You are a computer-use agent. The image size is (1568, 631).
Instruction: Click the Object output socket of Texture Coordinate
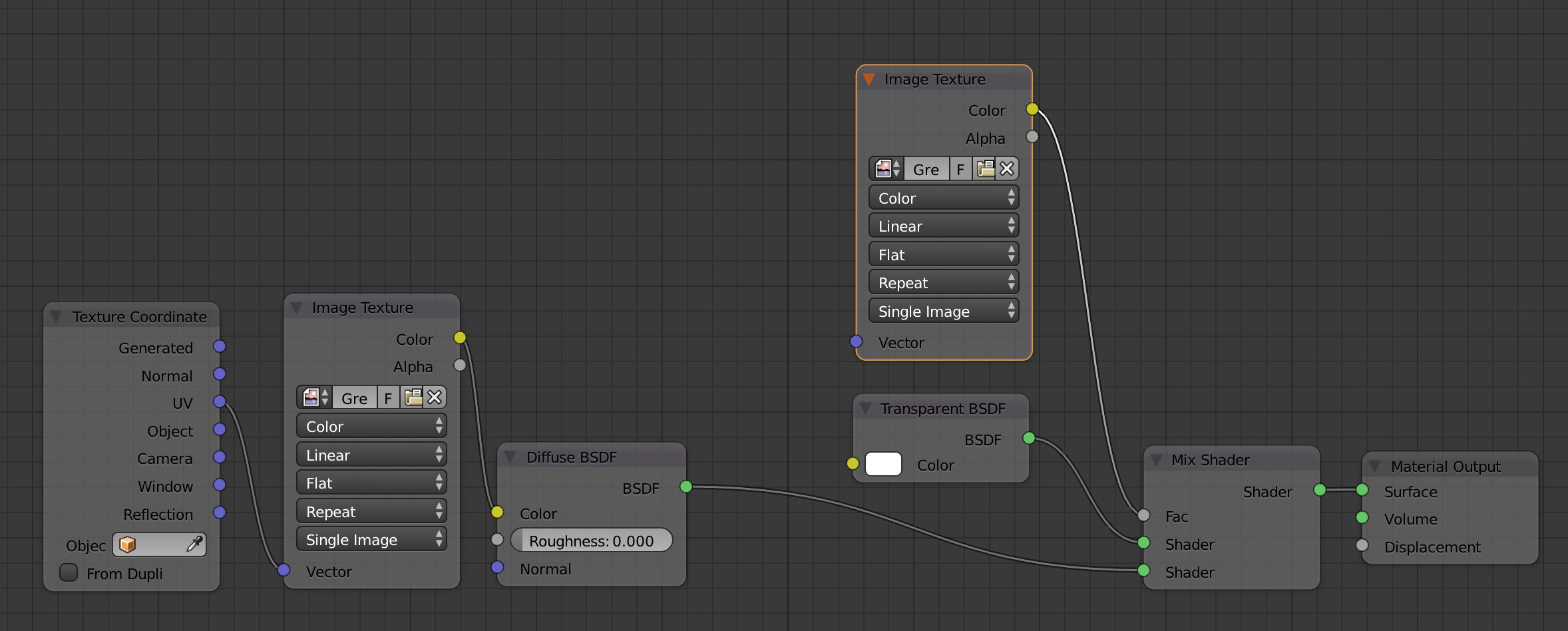220,429
